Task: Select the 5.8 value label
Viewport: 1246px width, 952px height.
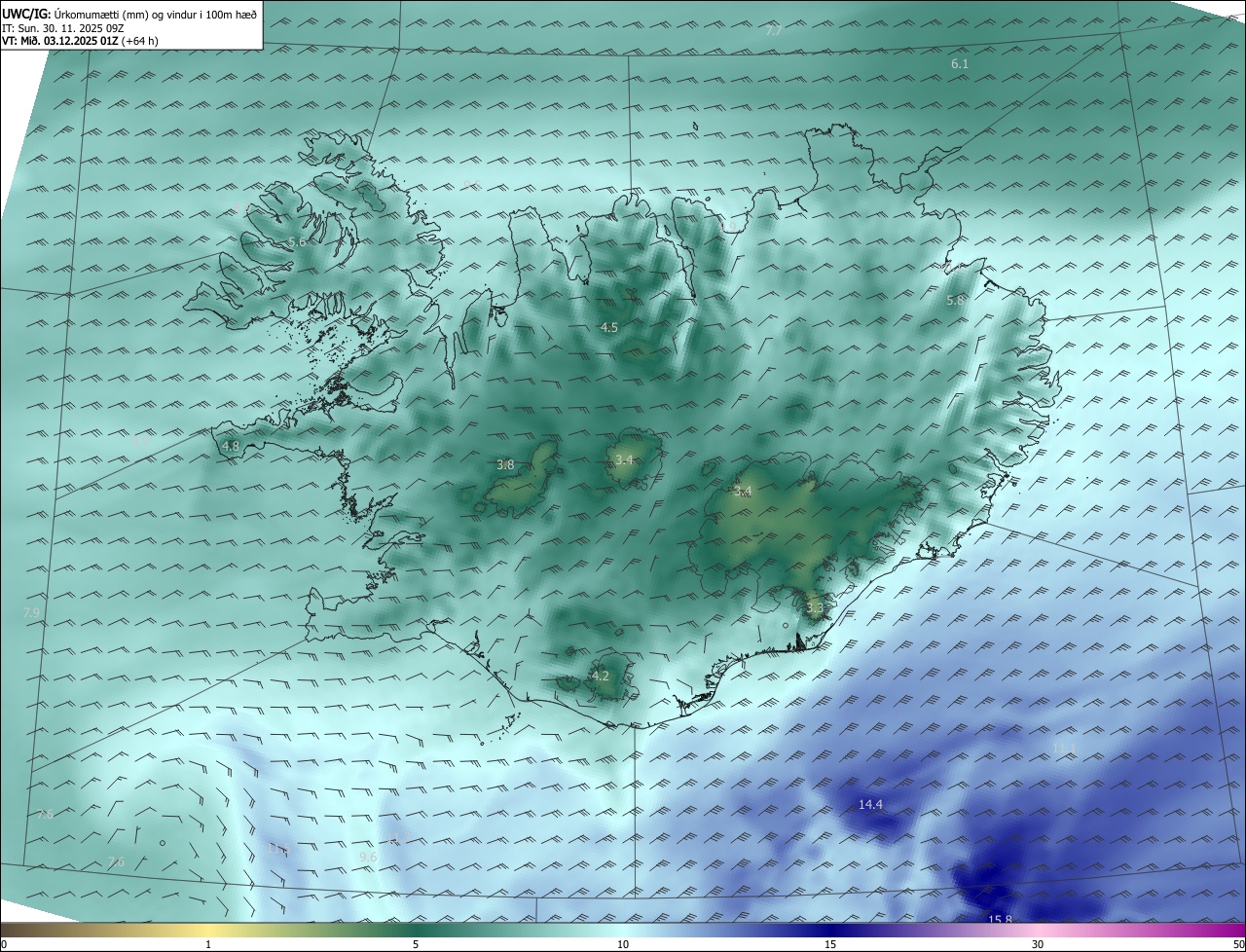Action: pos(956,301)
